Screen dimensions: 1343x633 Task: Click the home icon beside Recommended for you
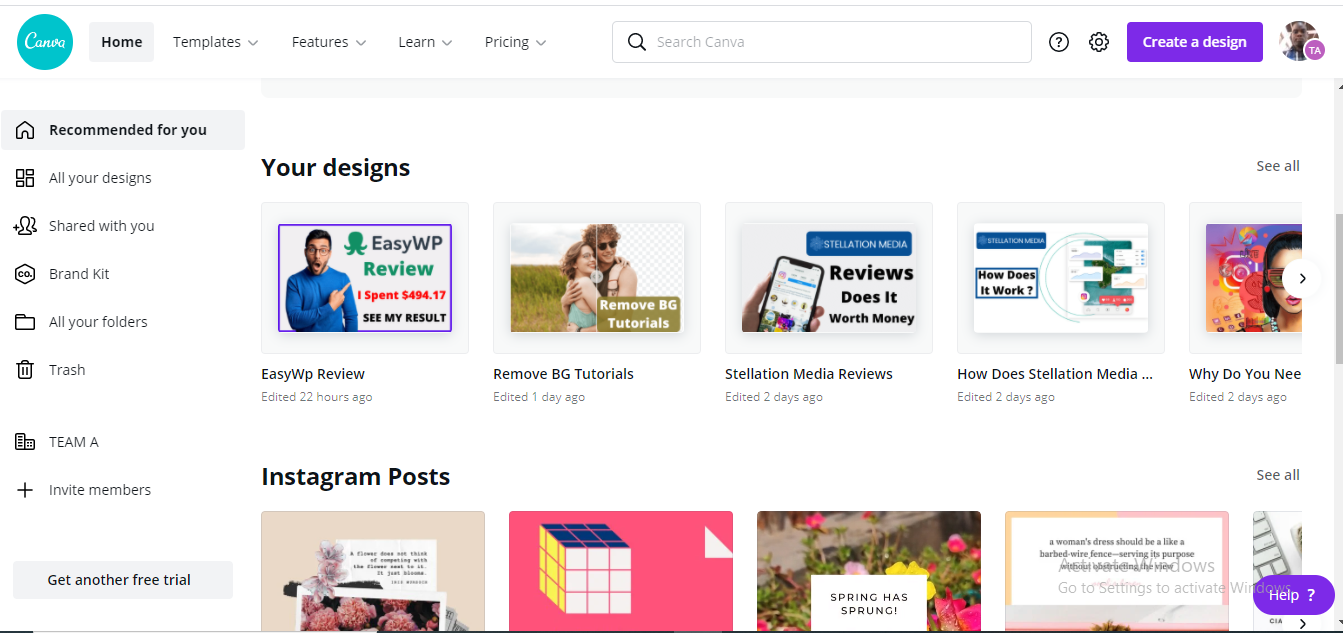click(x=25, y=130)
